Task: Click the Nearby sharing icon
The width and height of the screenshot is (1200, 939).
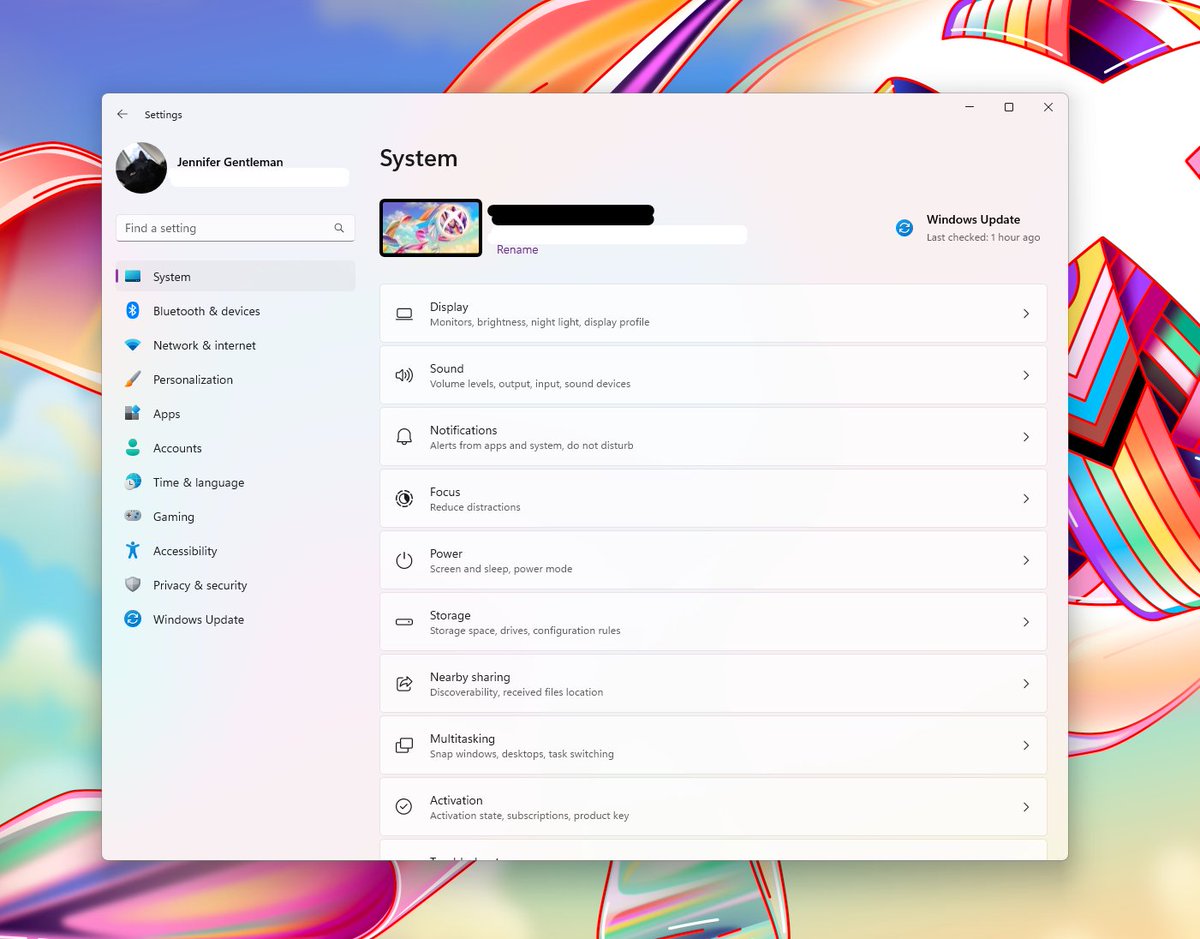Action: (x=404, y=684)
